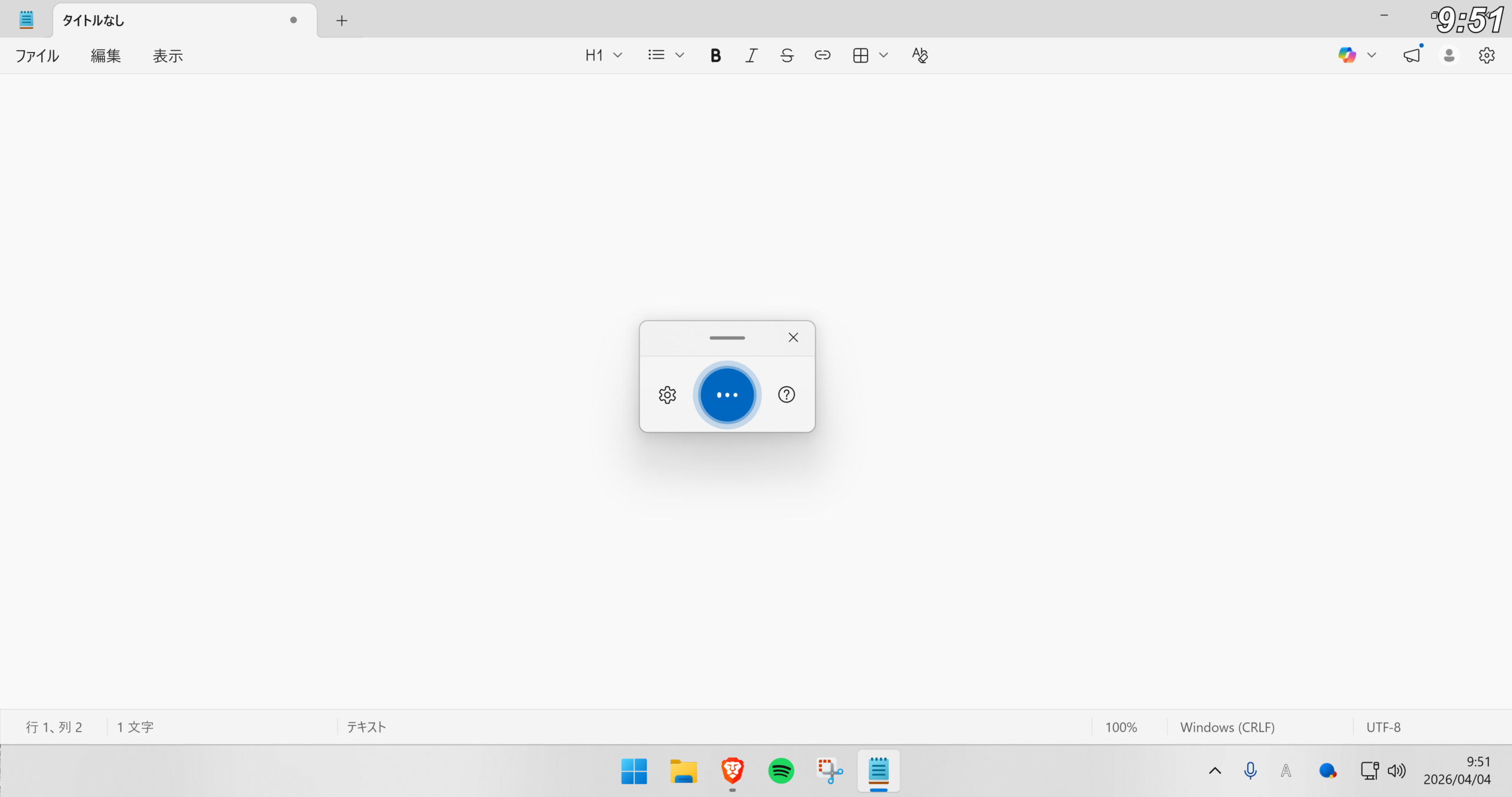Expand the H1 heading dropdown
Viewport: 1512px width, 797px height.
tap(617, 55)
